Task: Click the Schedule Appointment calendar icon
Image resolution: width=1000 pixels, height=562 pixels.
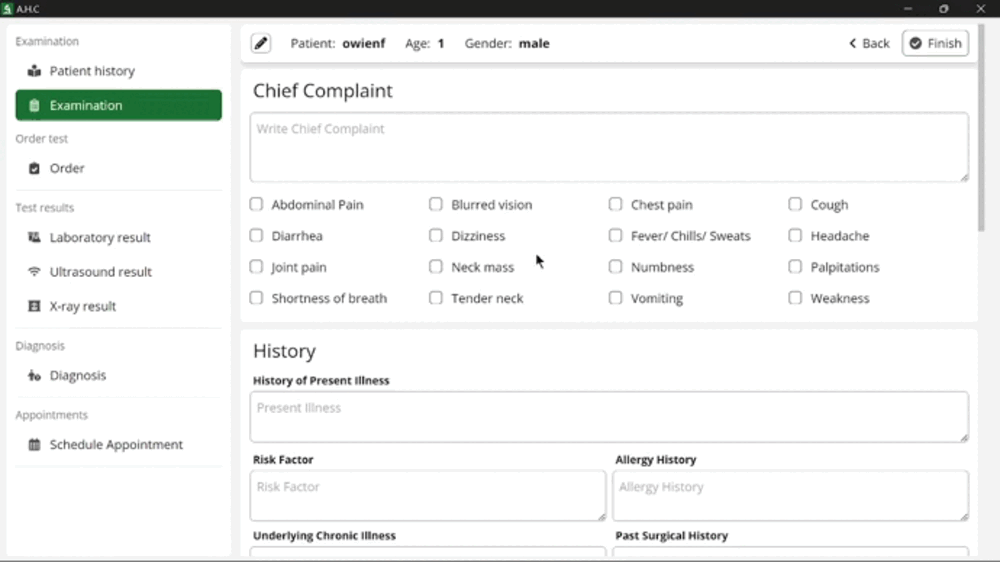Action: coord(35,445)
